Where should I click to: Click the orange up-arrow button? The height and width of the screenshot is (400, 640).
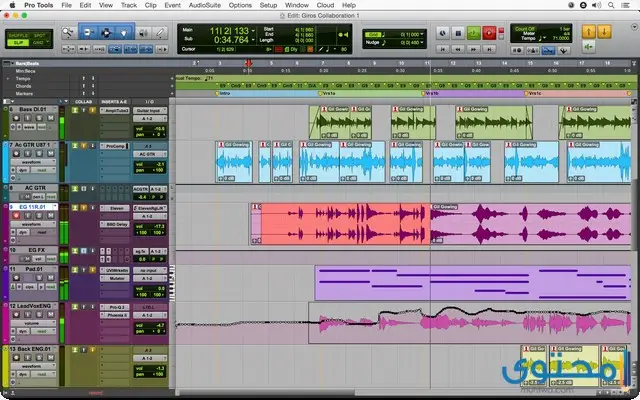tap(589, 31)
